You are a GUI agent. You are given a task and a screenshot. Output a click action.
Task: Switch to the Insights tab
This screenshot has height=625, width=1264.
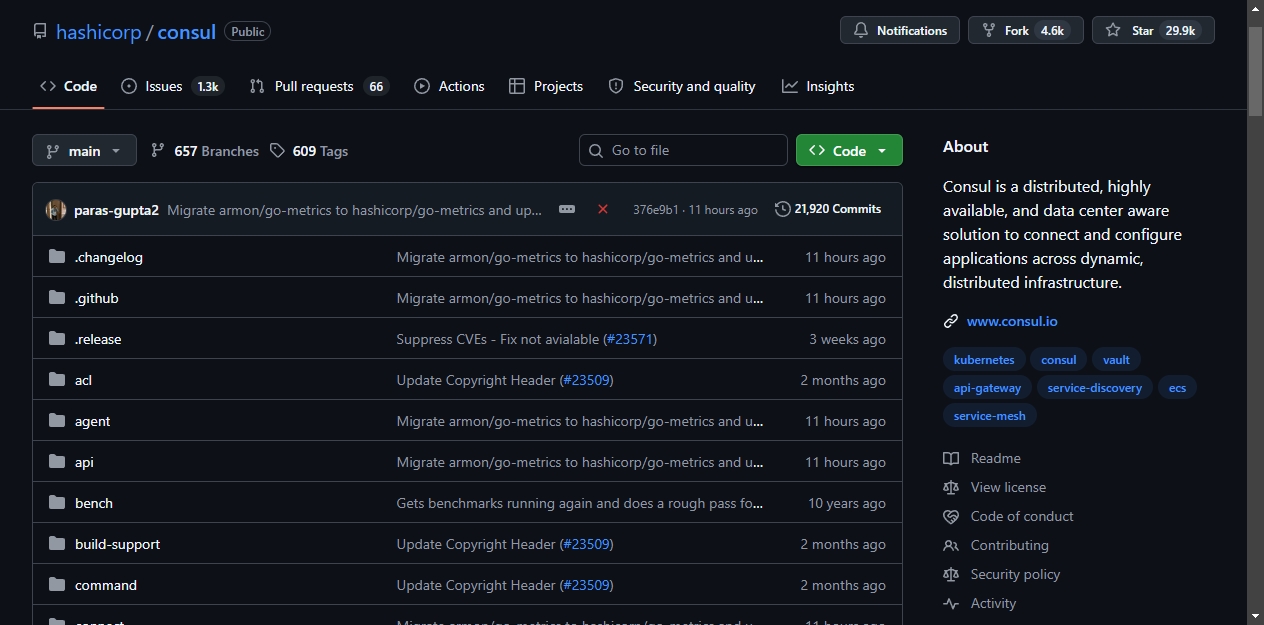pyautogui.click(x=818, y=86)
